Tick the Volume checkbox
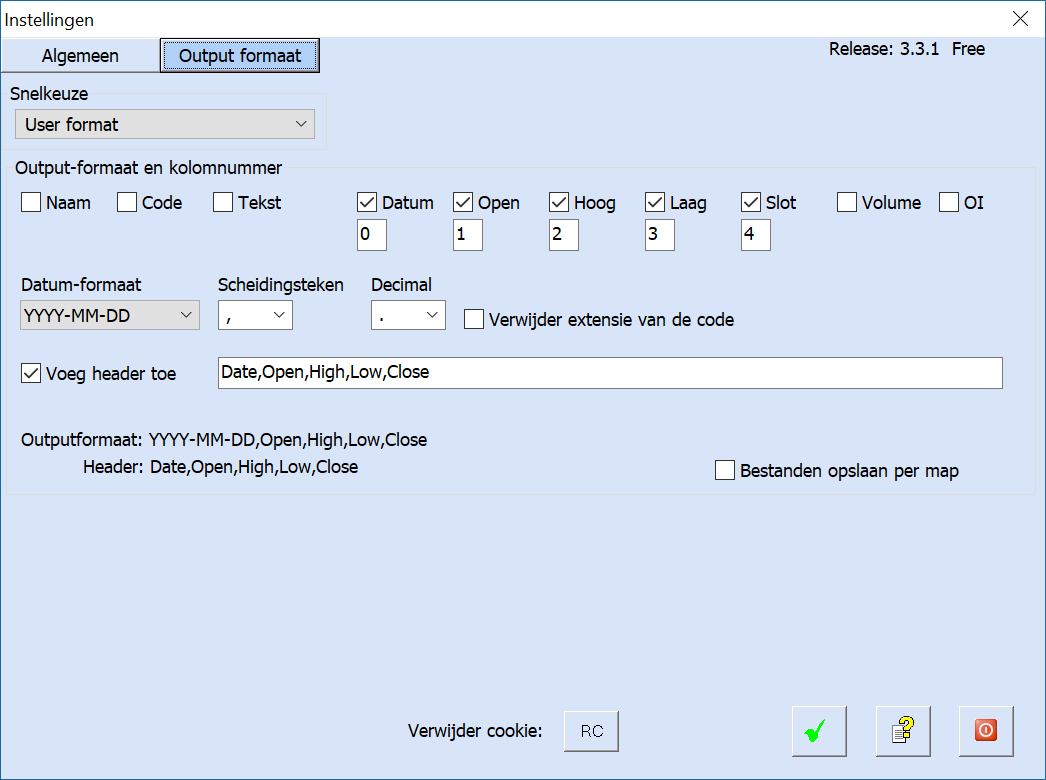This screenshot has width=1046, height=780. click(x=847, y=203)
